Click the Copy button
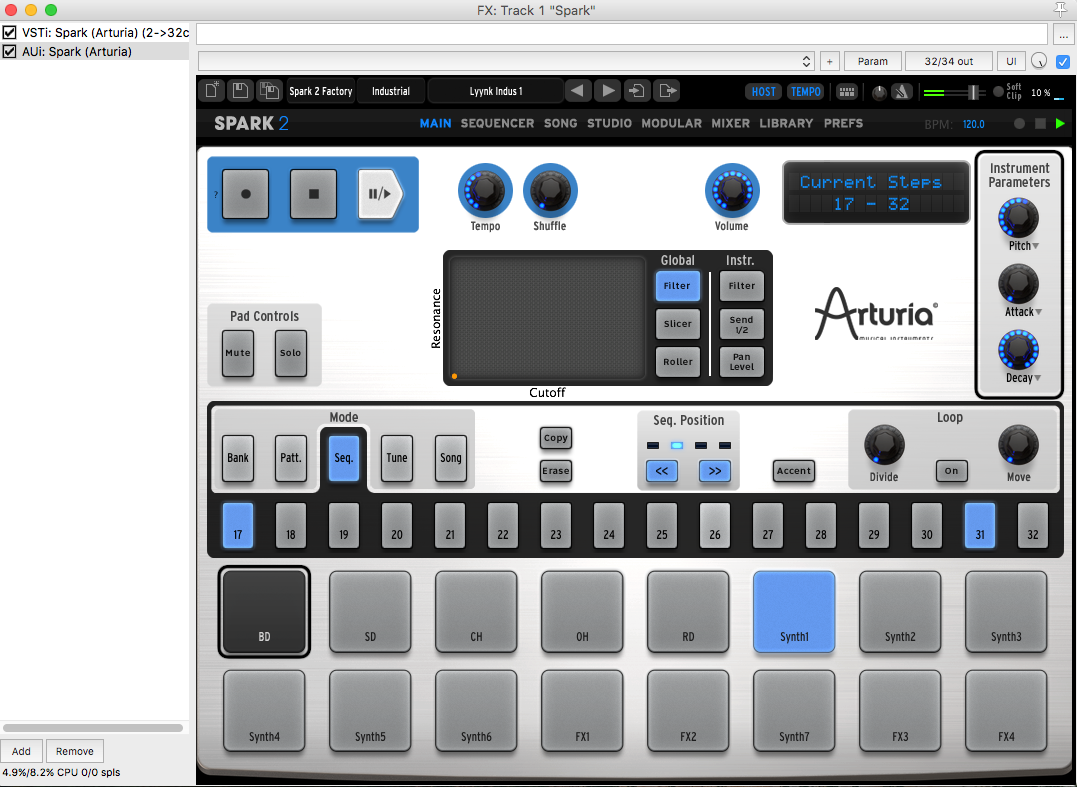 click(556, 438)
